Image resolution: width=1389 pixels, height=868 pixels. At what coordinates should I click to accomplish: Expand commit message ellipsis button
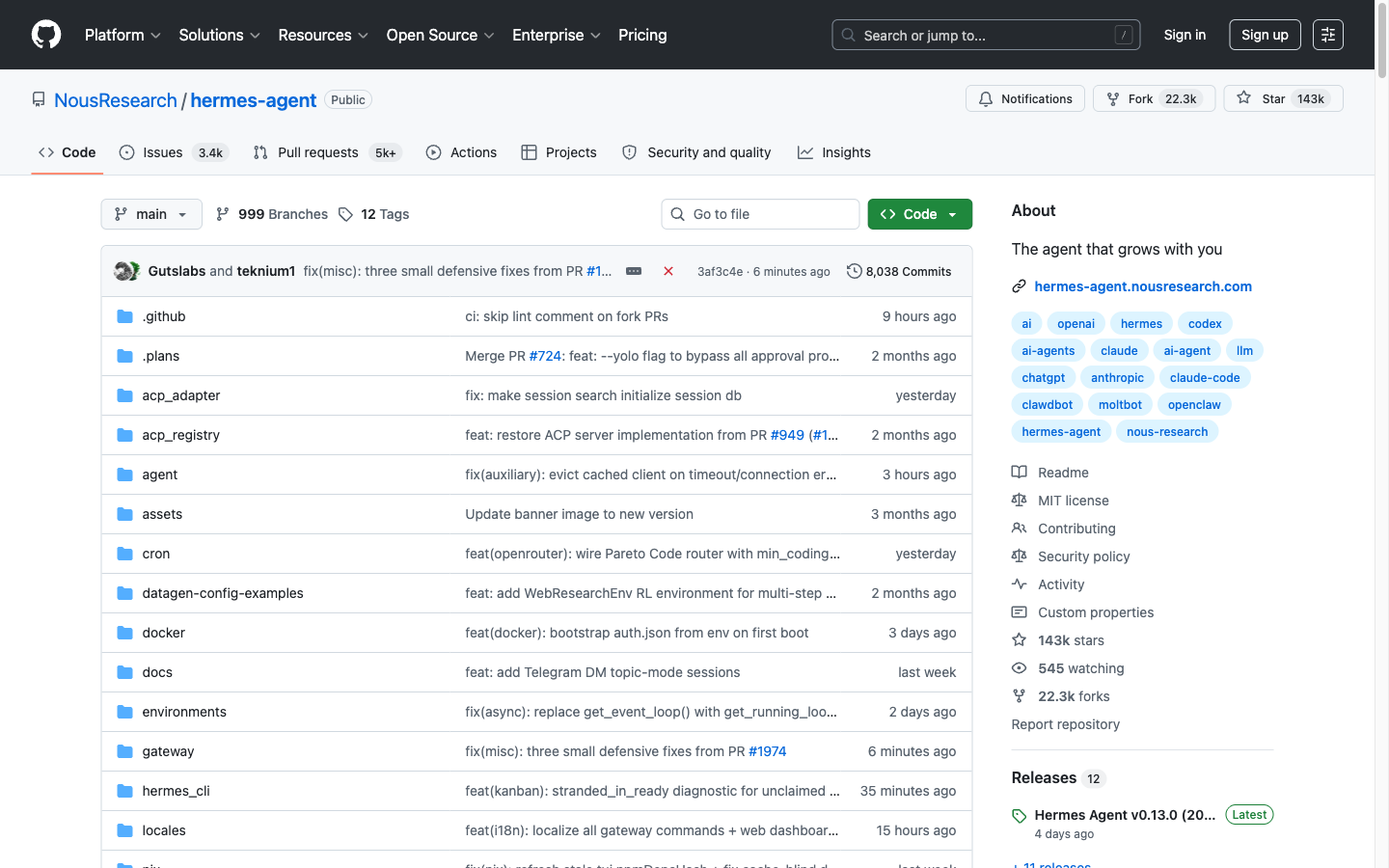(x=634, y=271)
